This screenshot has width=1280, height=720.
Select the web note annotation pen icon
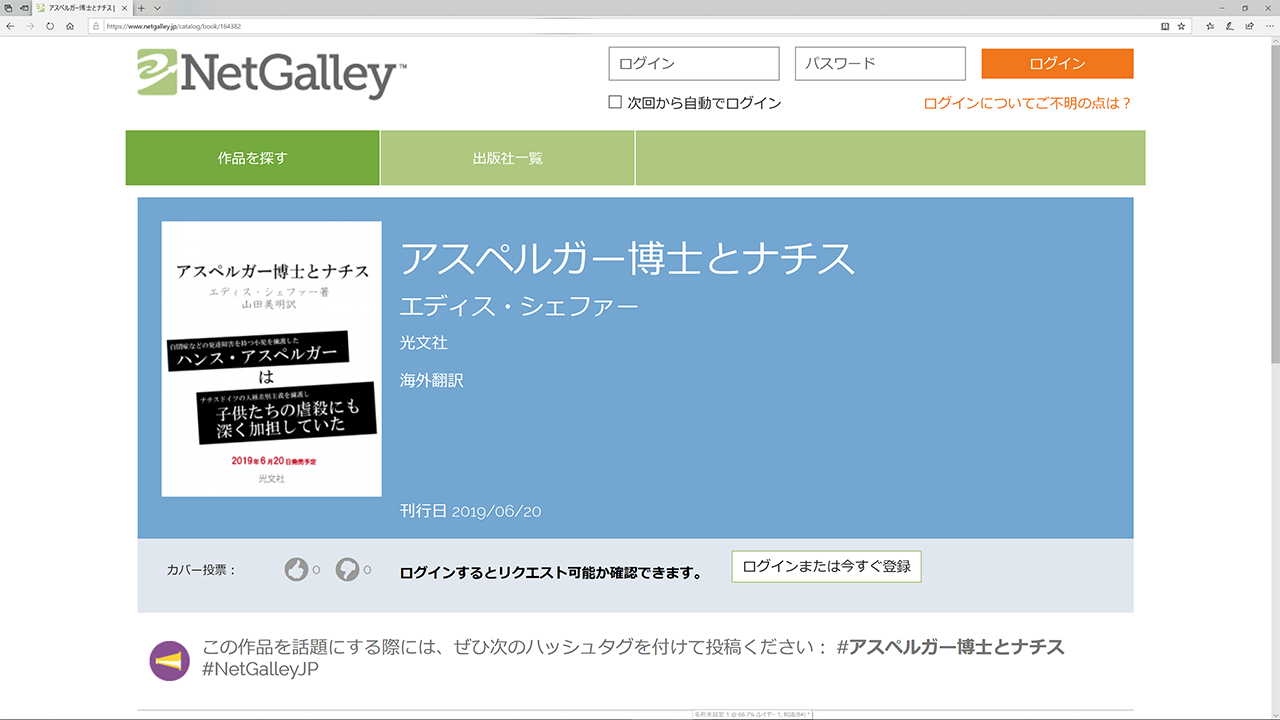pos(1230,27)
